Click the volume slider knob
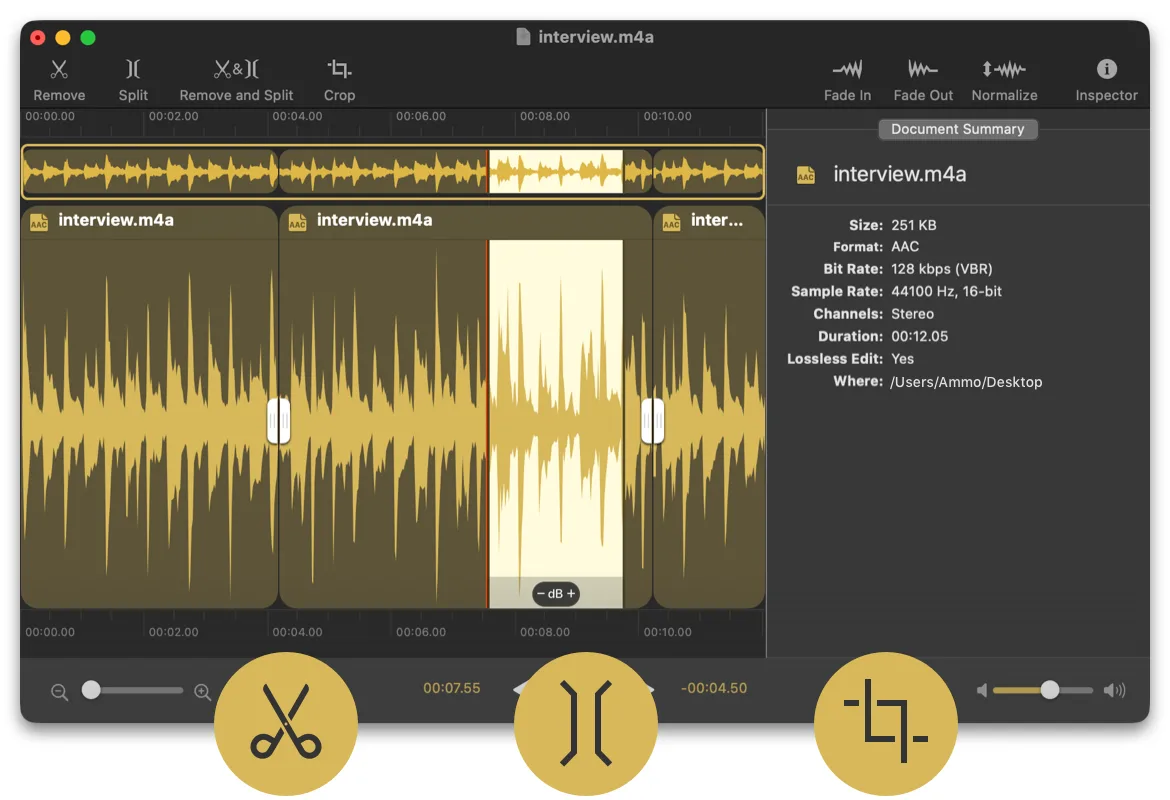The width and height of the screenshot is (1170, 800). [x=1049, y=690]
